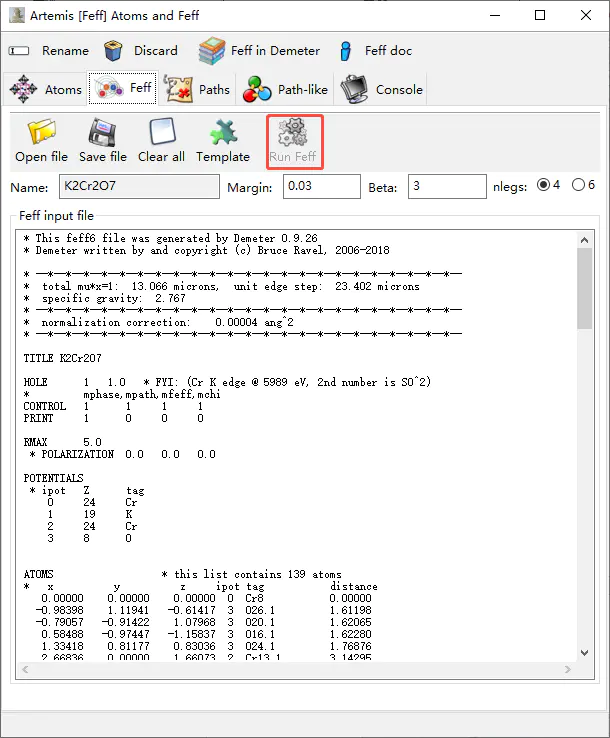Switch to the Paths tab
This screenshot has height=738, width=610.
point(197,89)
